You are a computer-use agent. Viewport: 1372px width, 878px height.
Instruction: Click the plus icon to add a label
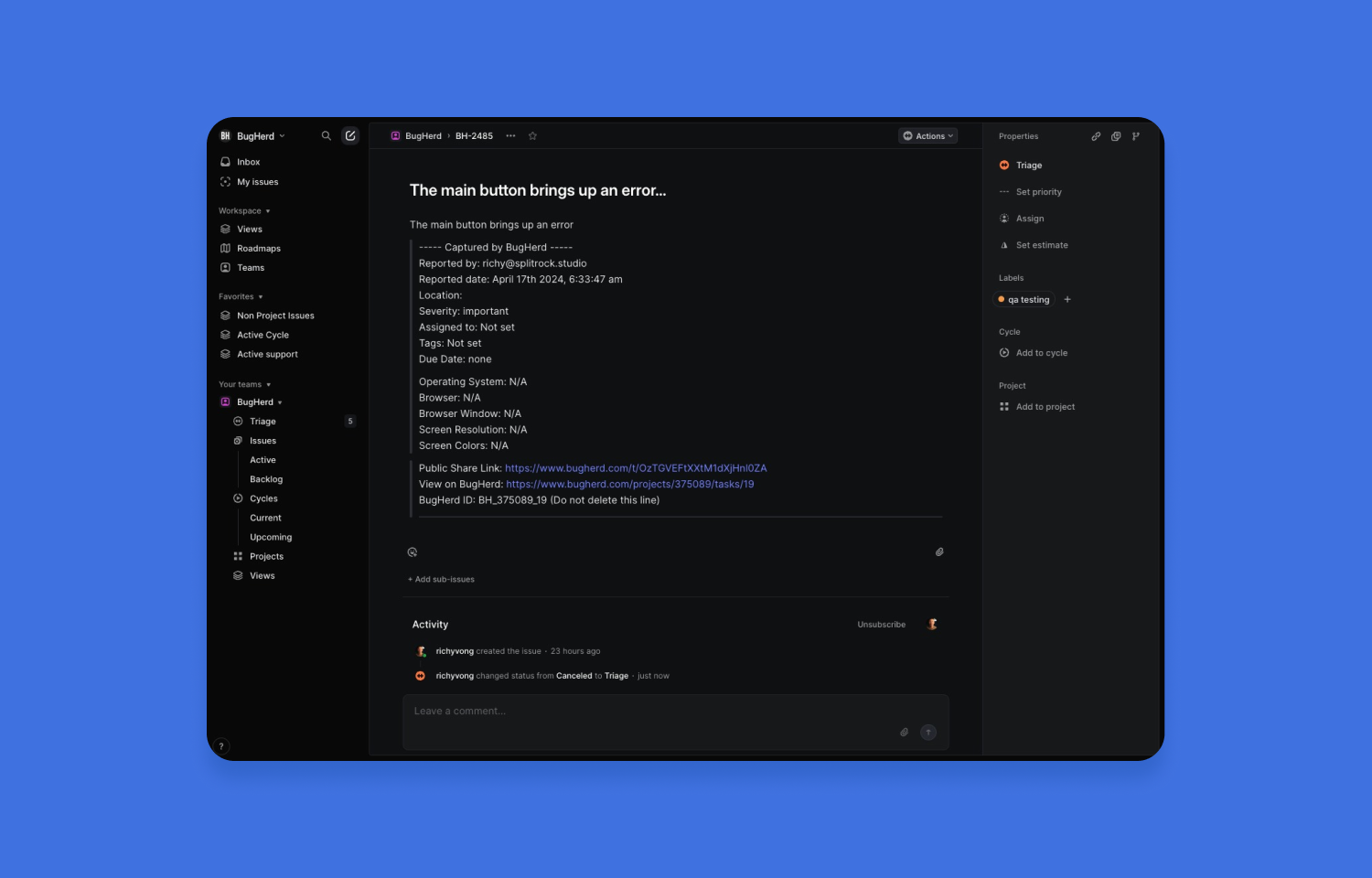[x=1067, y=299]
